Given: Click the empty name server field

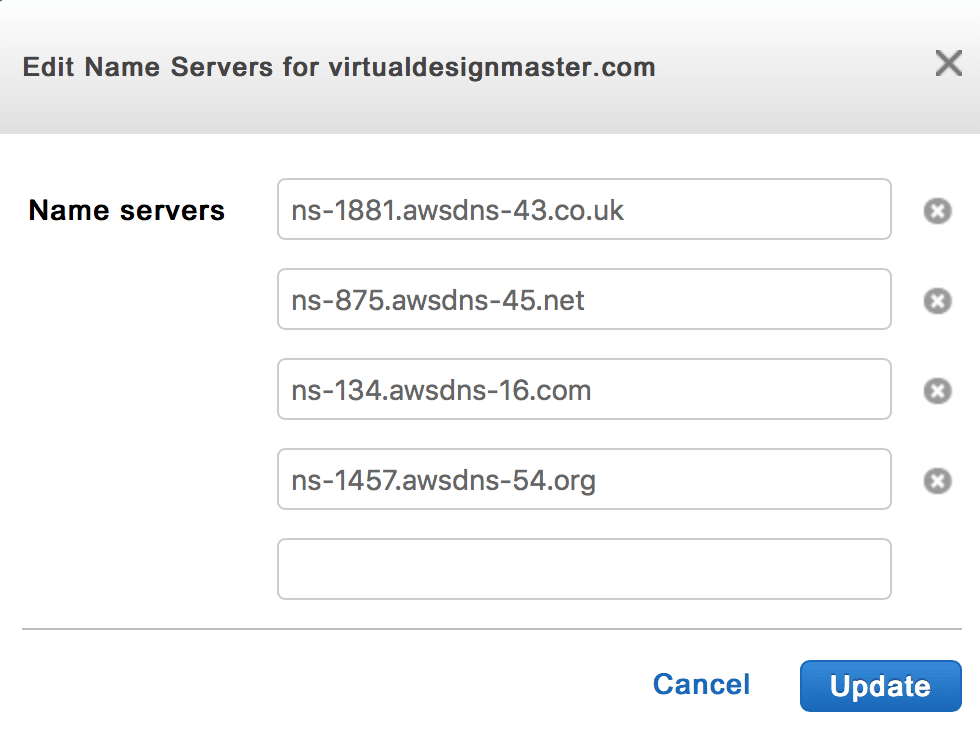Looking at the screenshot, I should [x=584, y=570].
